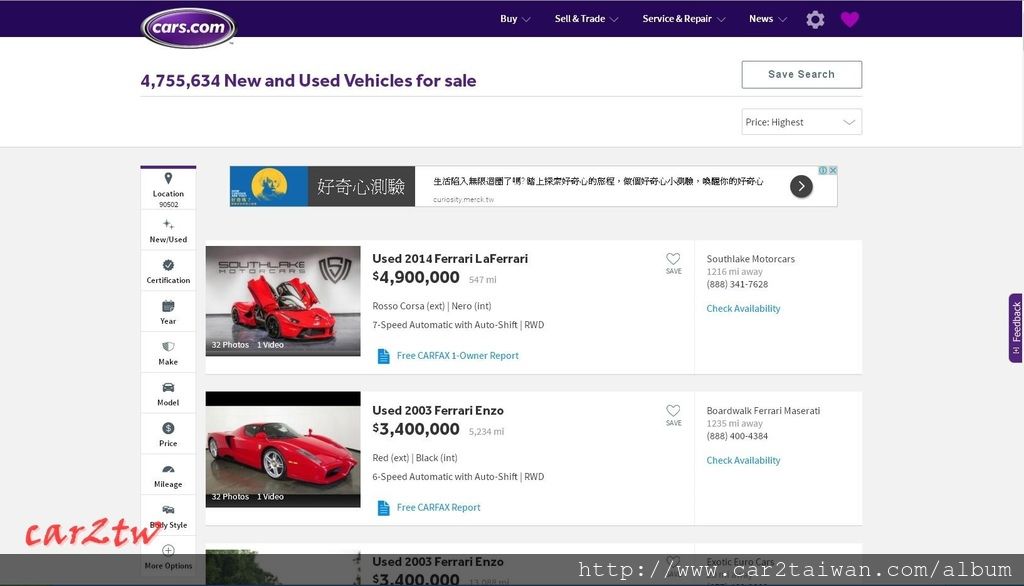The height and width of the screenshot is (586, 1024).
Task: Click the curiosity quiz ad banner image
Action: click(322, 186)
